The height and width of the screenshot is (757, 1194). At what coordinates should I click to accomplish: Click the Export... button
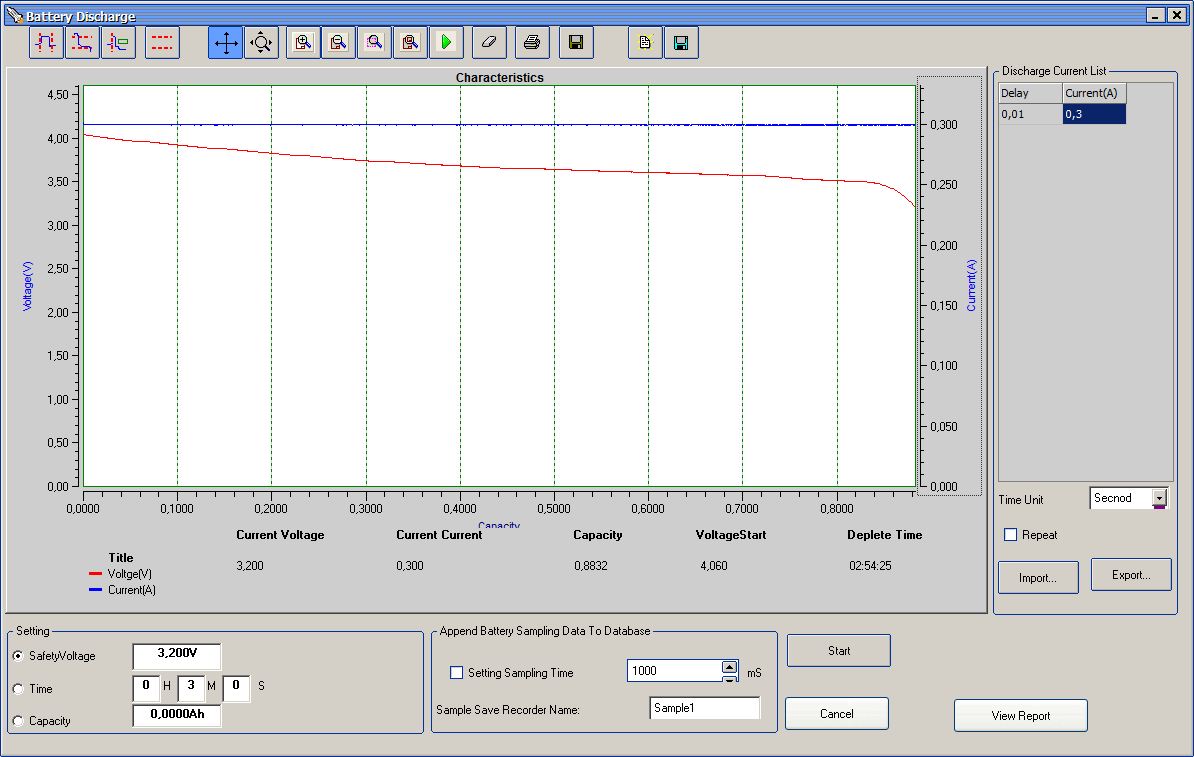tap(1131, 575)
